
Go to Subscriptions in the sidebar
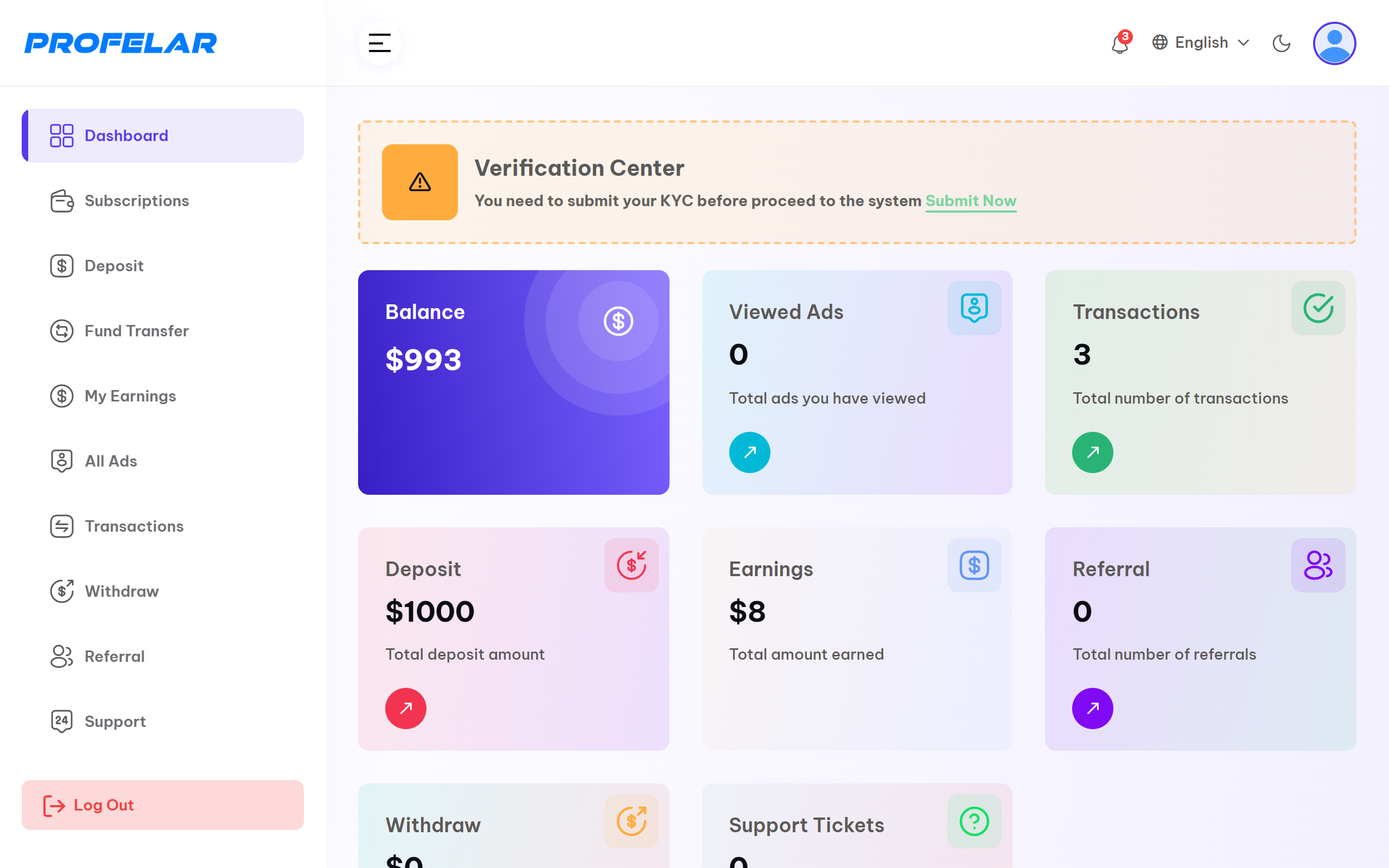pyautogui.click(x=163, y=201)
